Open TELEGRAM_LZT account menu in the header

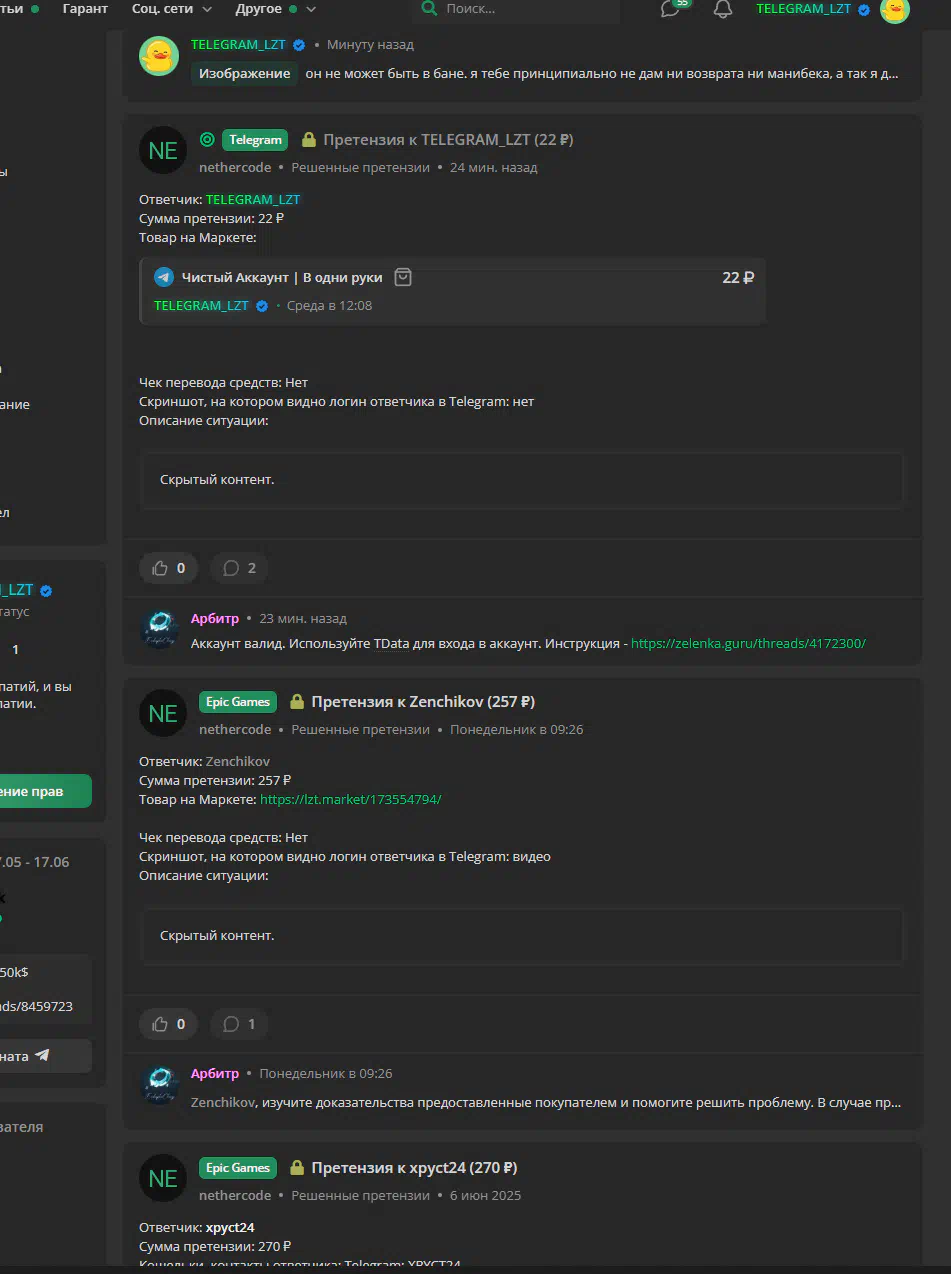[x=803, y=9]
